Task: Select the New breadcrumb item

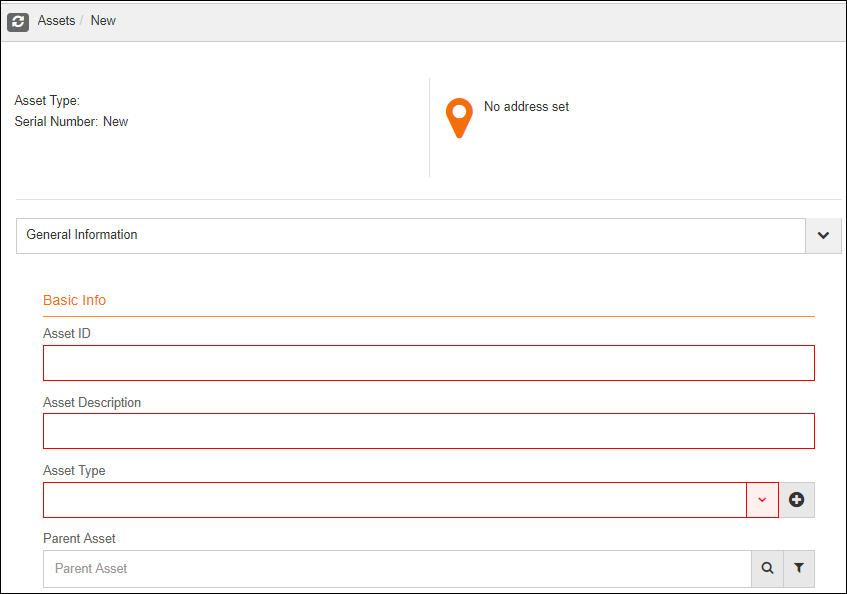Action: pyautogui.click(x=103, y=21)
